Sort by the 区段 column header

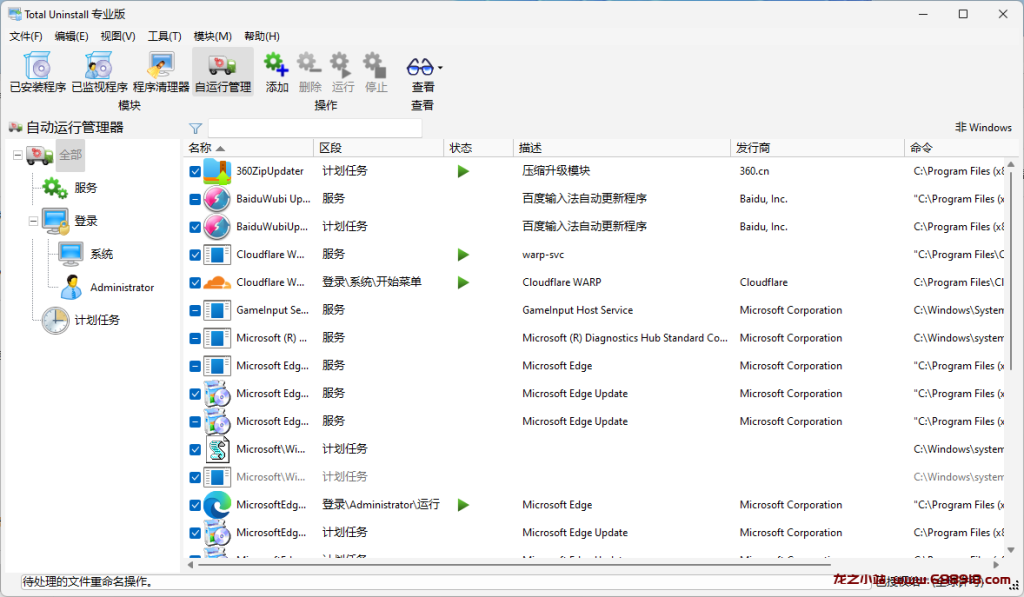[x=379, y=148]
